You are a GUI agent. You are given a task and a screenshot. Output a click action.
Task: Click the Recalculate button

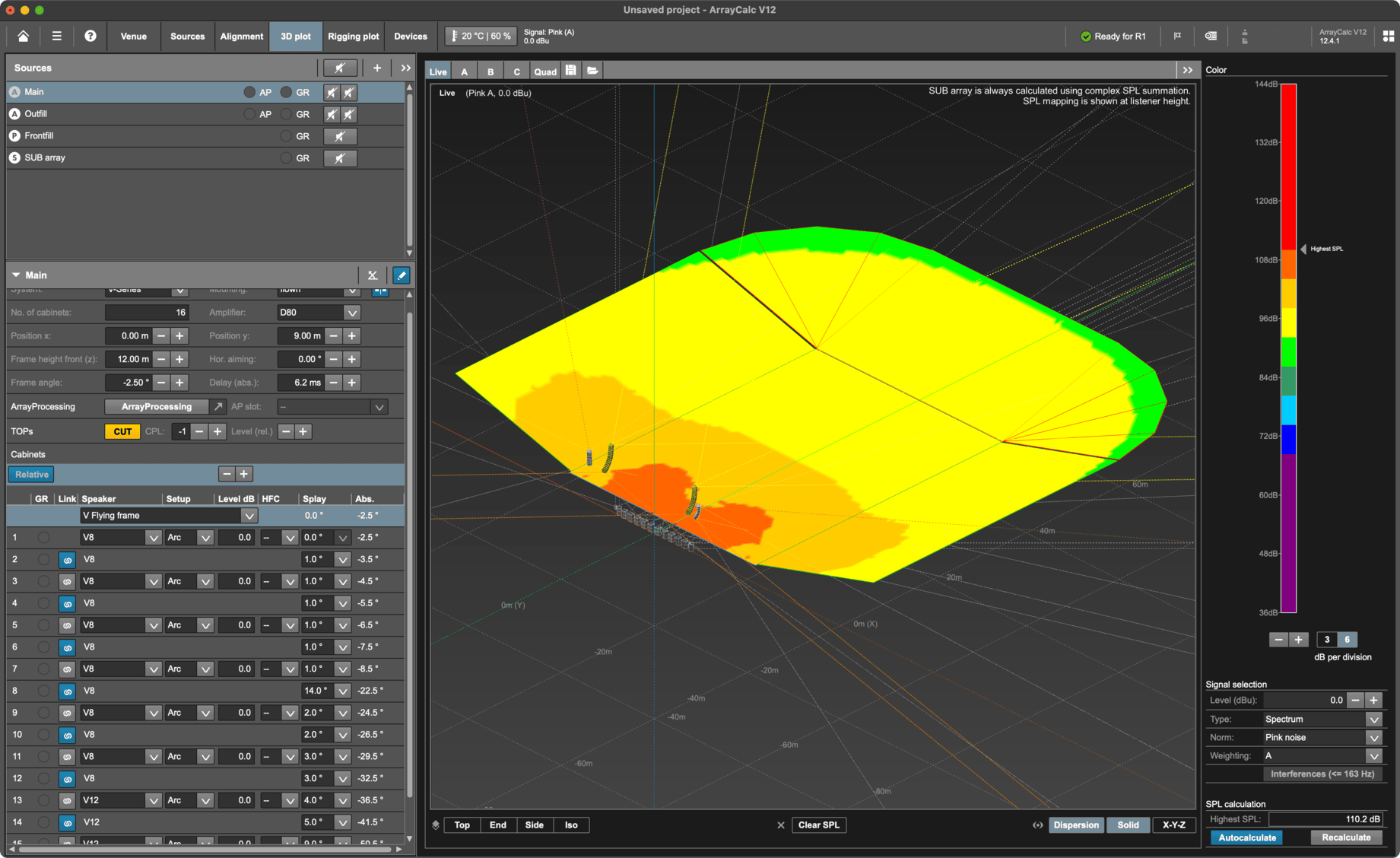[1345, 837]
